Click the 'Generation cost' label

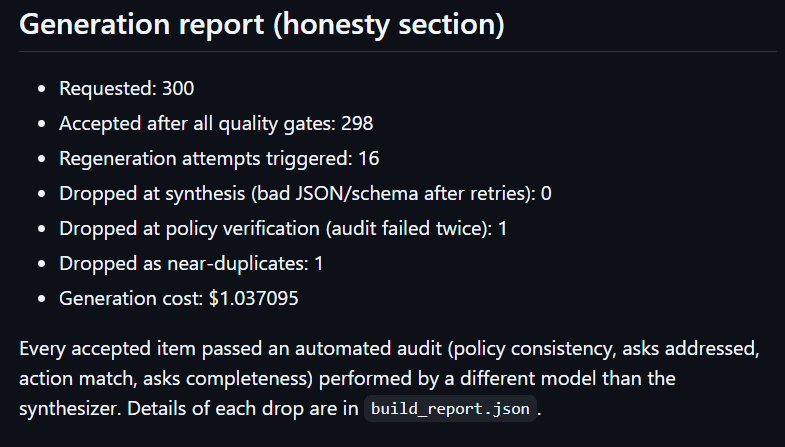click(x=131, y=299)
